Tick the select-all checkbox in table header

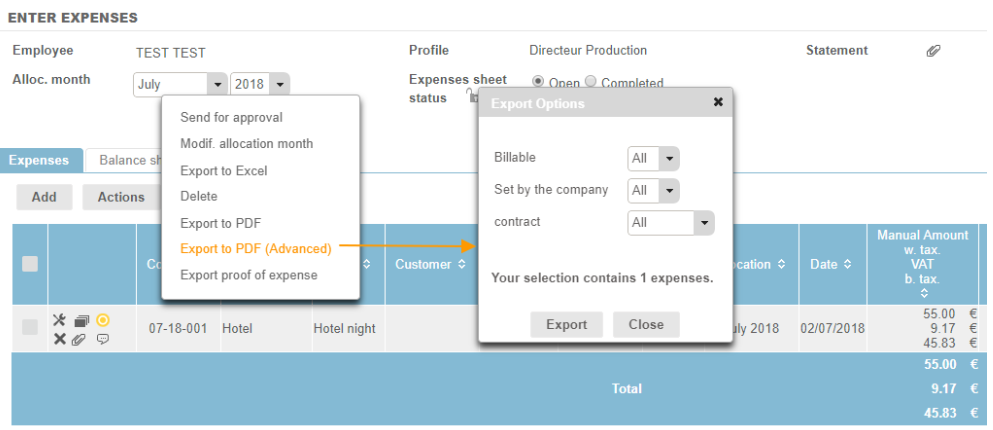coord(30,264)
